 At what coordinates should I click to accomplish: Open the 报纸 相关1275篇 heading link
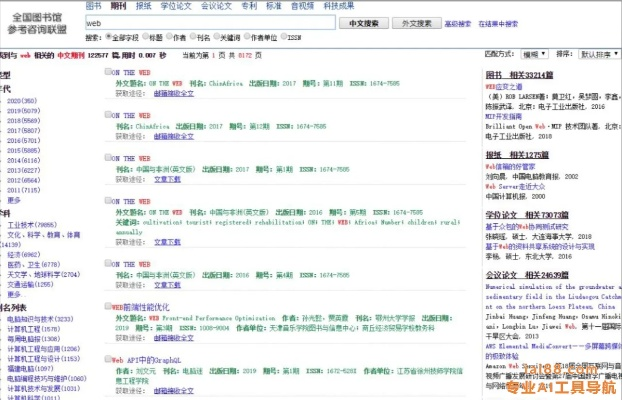click(517, 155)
